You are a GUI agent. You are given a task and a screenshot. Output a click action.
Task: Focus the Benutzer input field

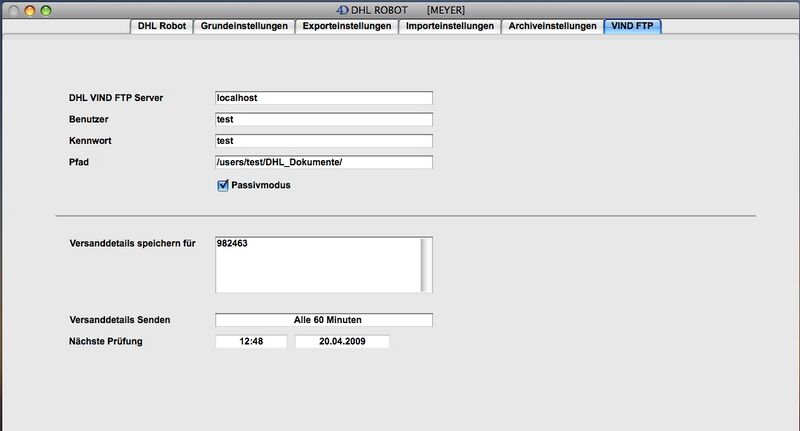coord(323,120)
